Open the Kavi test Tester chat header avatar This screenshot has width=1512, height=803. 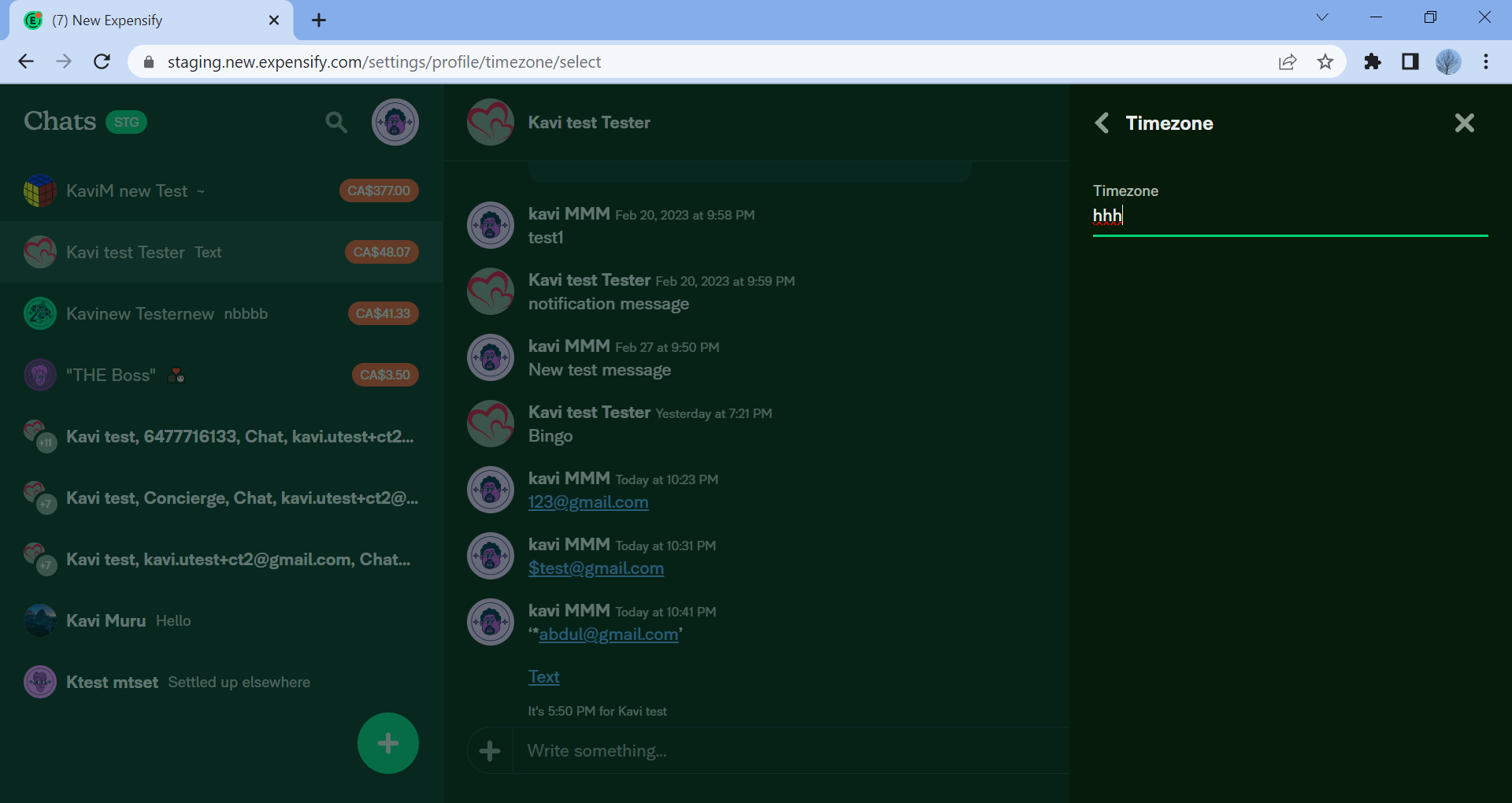pyautogui.click(x=490, y=122)
